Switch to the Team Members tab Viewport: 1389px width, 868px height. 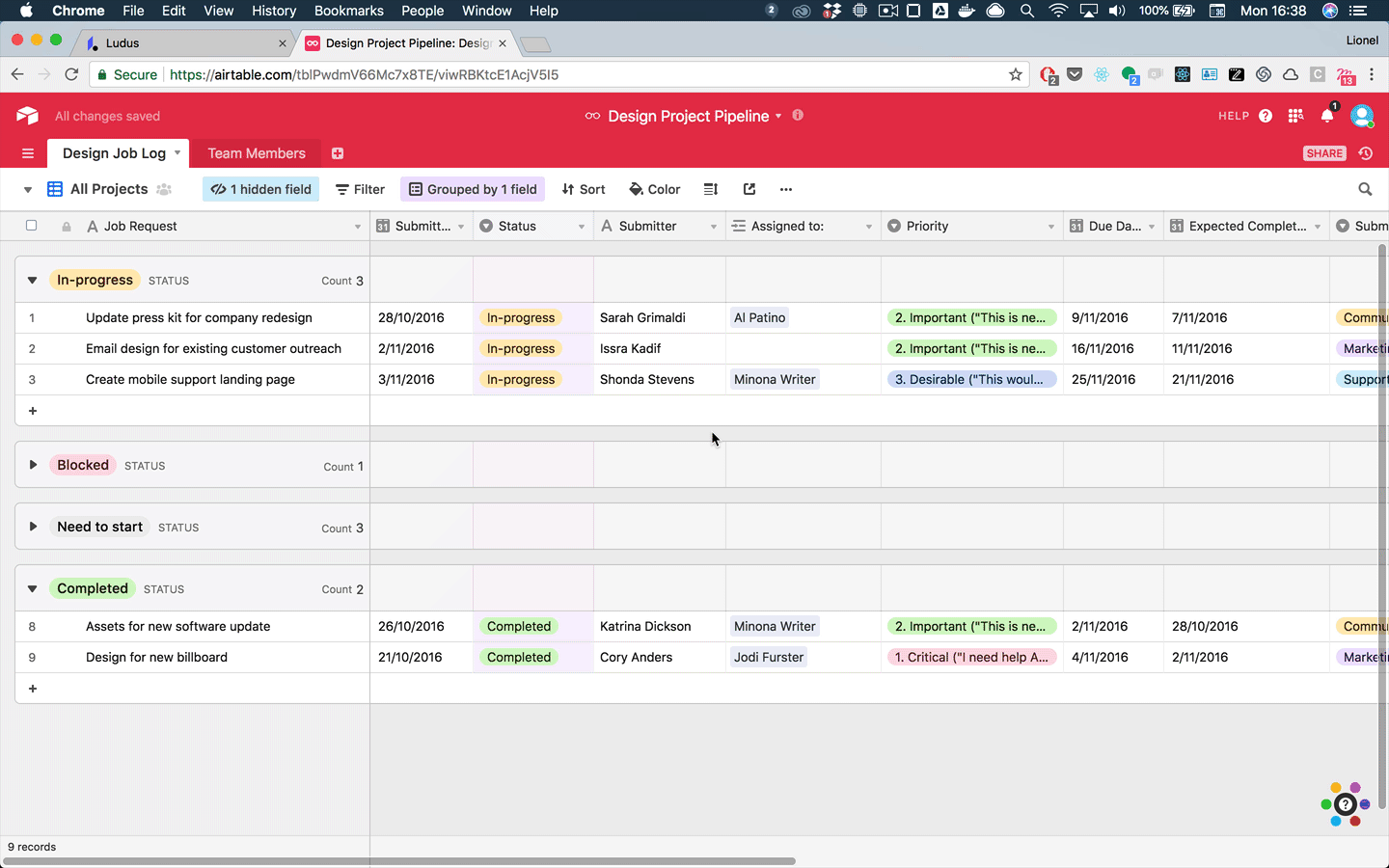(257, 153)
